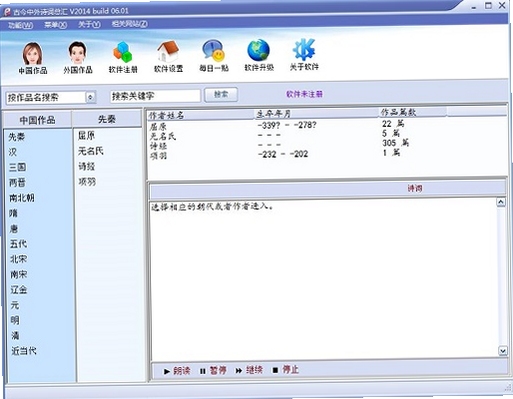Select 先秦 dynasty in left list
Viewport: 513px width, 399px height.
[17, 137]
